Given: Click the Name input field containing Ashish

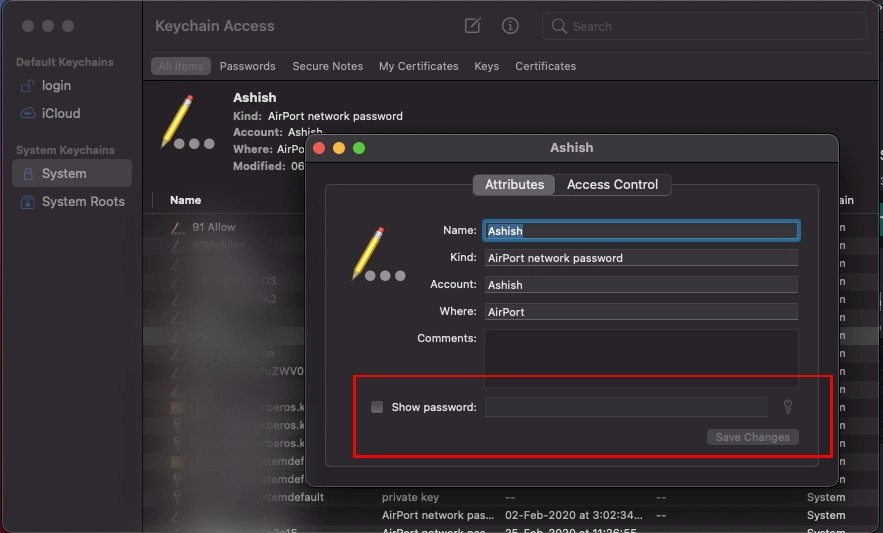Looking at the screenshot, I should coord(641,230).
